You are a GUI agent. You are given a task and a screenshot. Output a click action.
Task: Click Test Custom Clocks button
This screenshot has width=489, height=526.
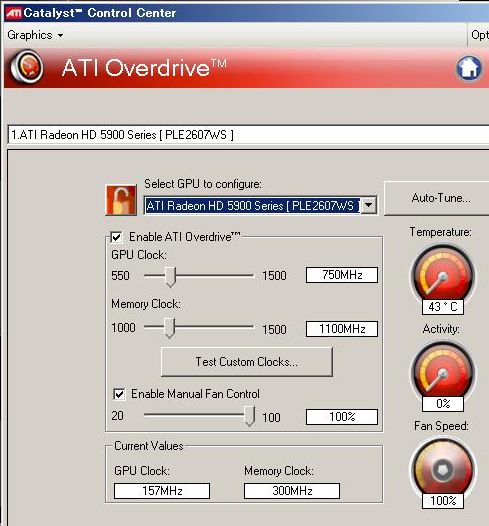247,362
